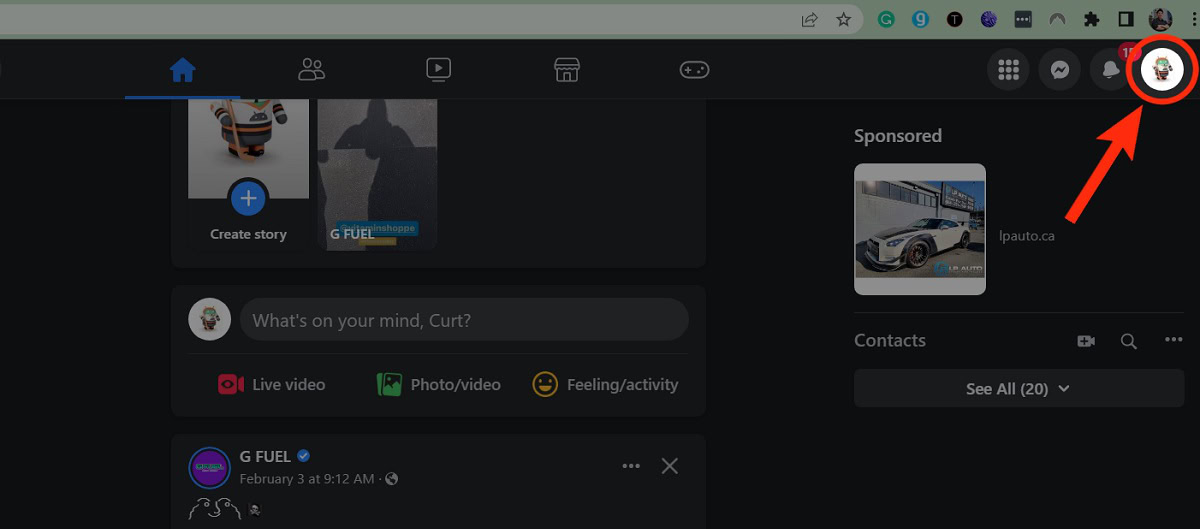Bookmark this page with the star icon
Image resolution: width=1200 pixels, height=529 pixels.
click(844, 19)
